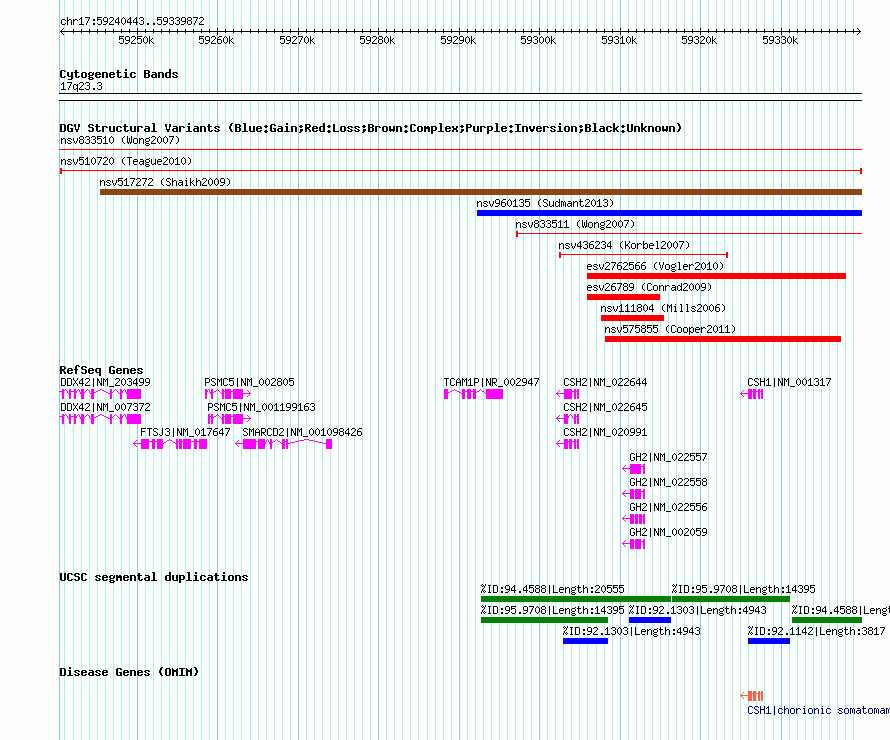Viewport: 890px width, 740px height.
Task: Click the chr17:59240443..59339872 coordinate label
Action: coord(132,21)
